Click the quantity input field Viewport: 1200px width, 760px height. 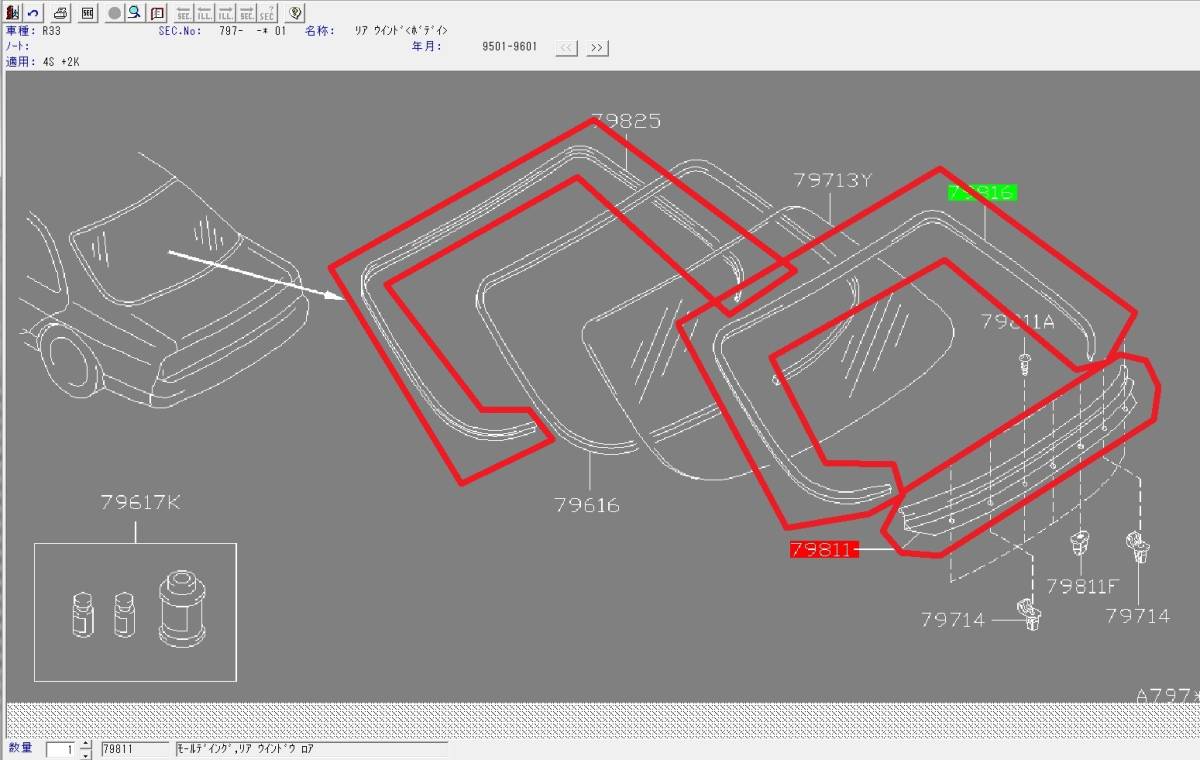pyautogui.click(x=61, y=749)
